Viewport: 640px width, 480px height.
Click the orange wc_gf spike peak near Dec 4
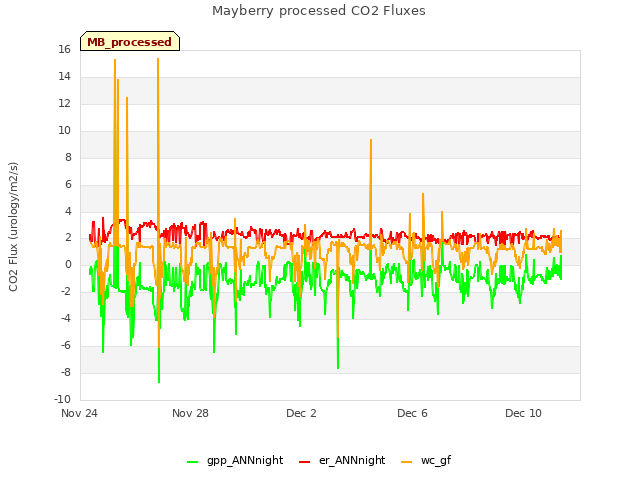point(371,140)
